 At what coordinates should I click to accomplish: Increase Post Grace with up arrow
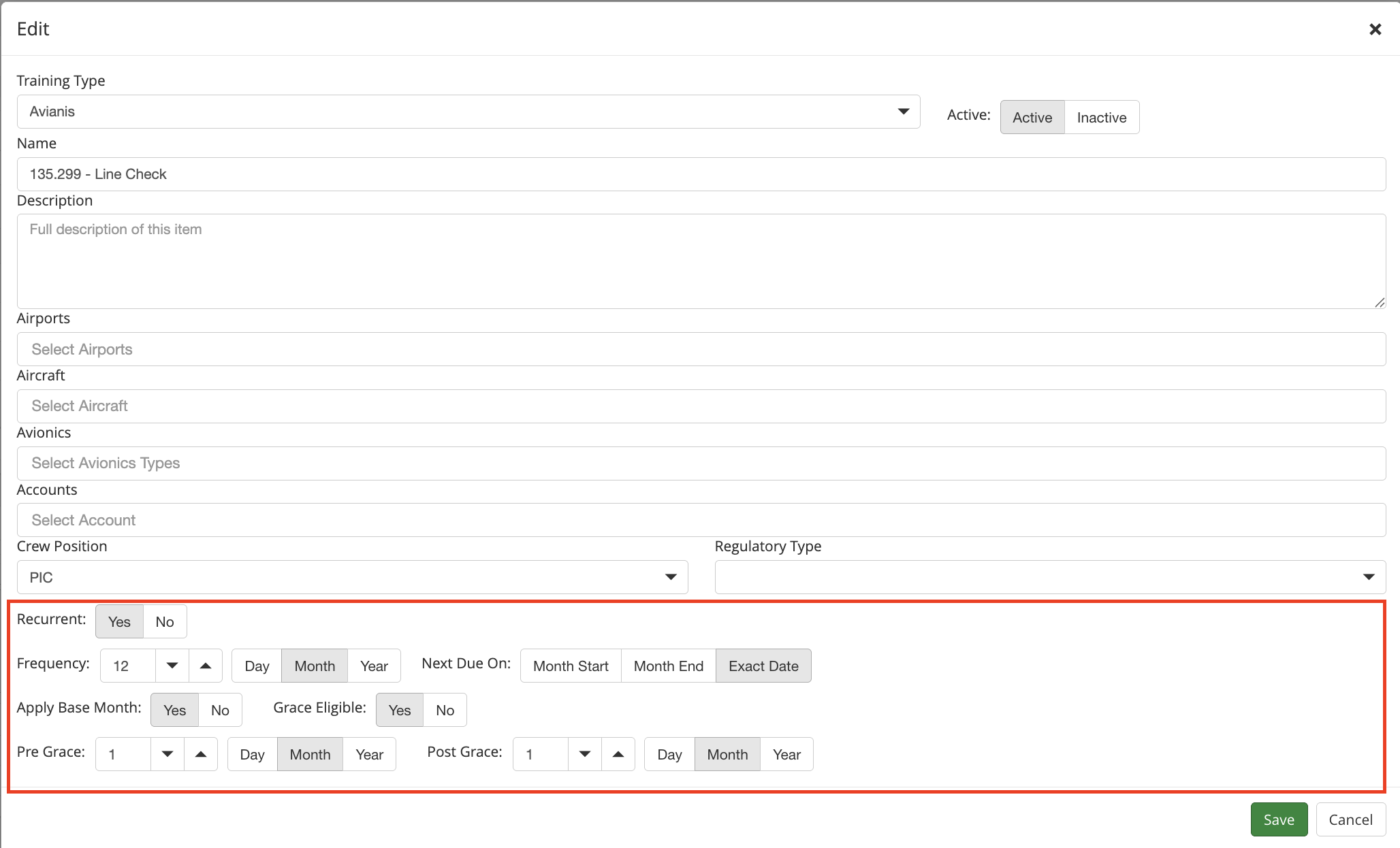point(618,754)
